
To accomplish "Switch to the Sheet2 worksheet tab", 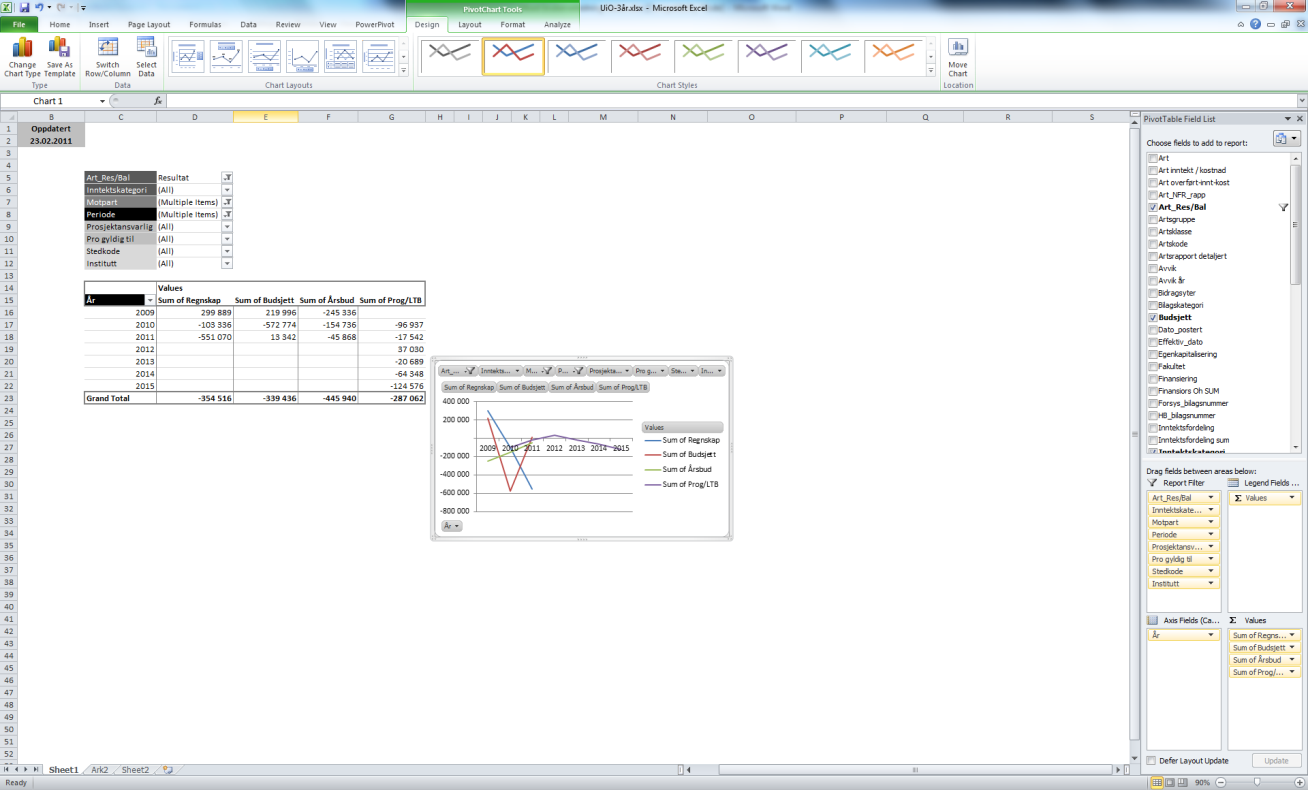I will (x=135, y=770).
